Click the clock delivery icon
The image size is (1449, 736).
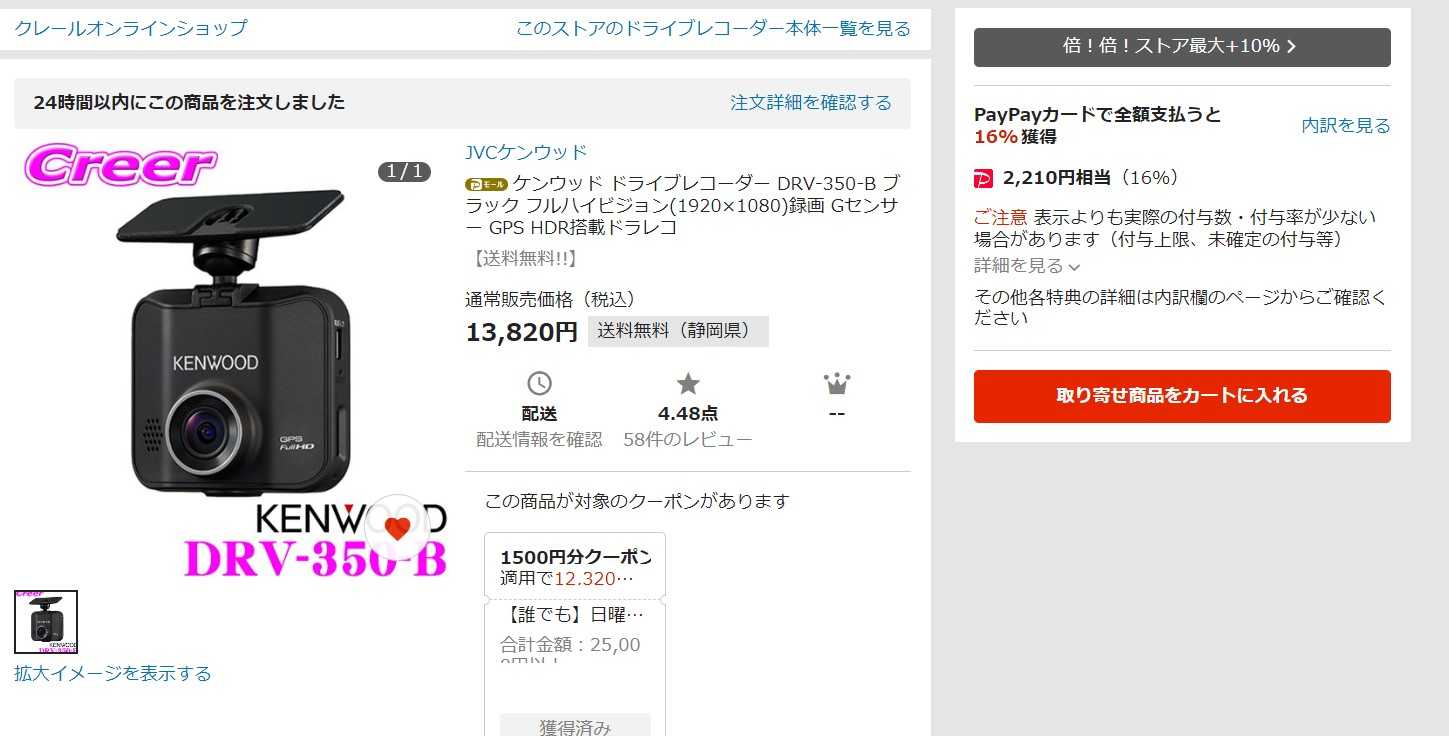coord(539,384)
